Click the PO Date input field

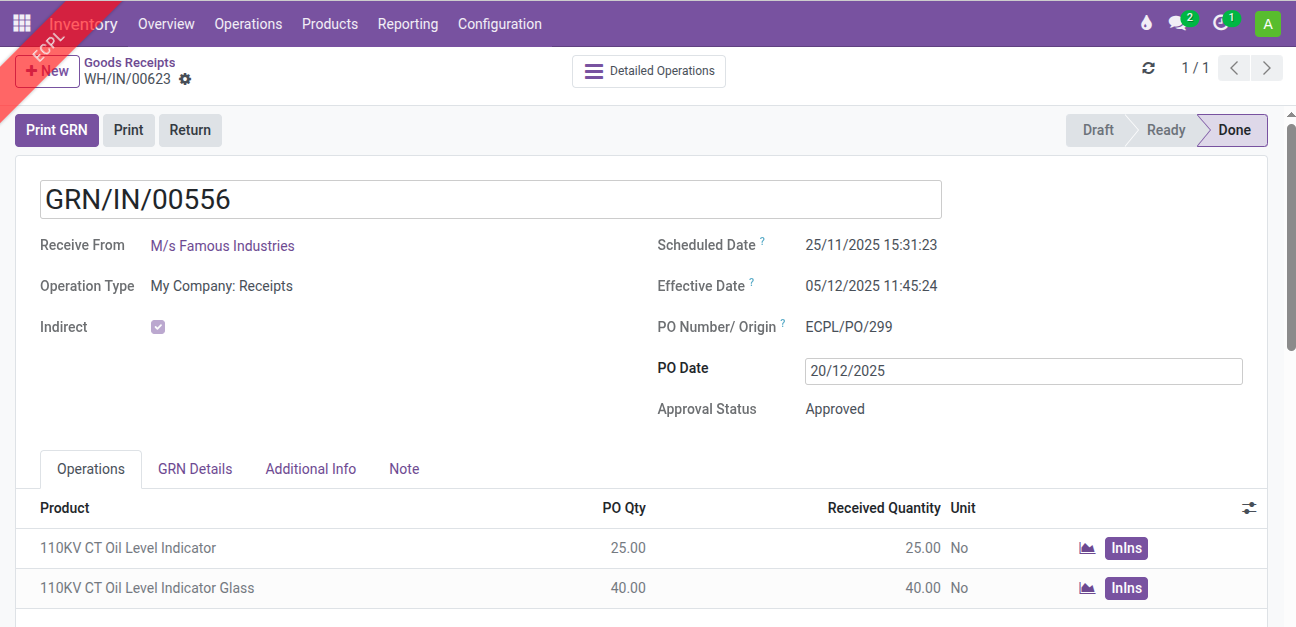[1023, 371]
